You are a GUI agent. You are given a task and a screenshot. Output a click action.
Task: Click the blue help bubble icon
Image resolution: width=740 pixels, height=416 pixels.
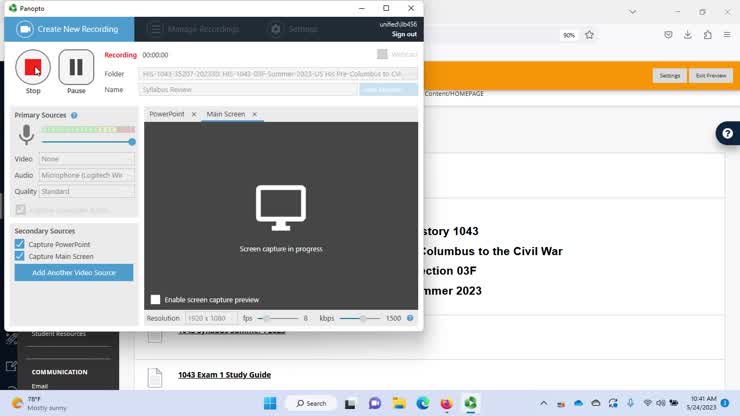[x=728, y=134]
